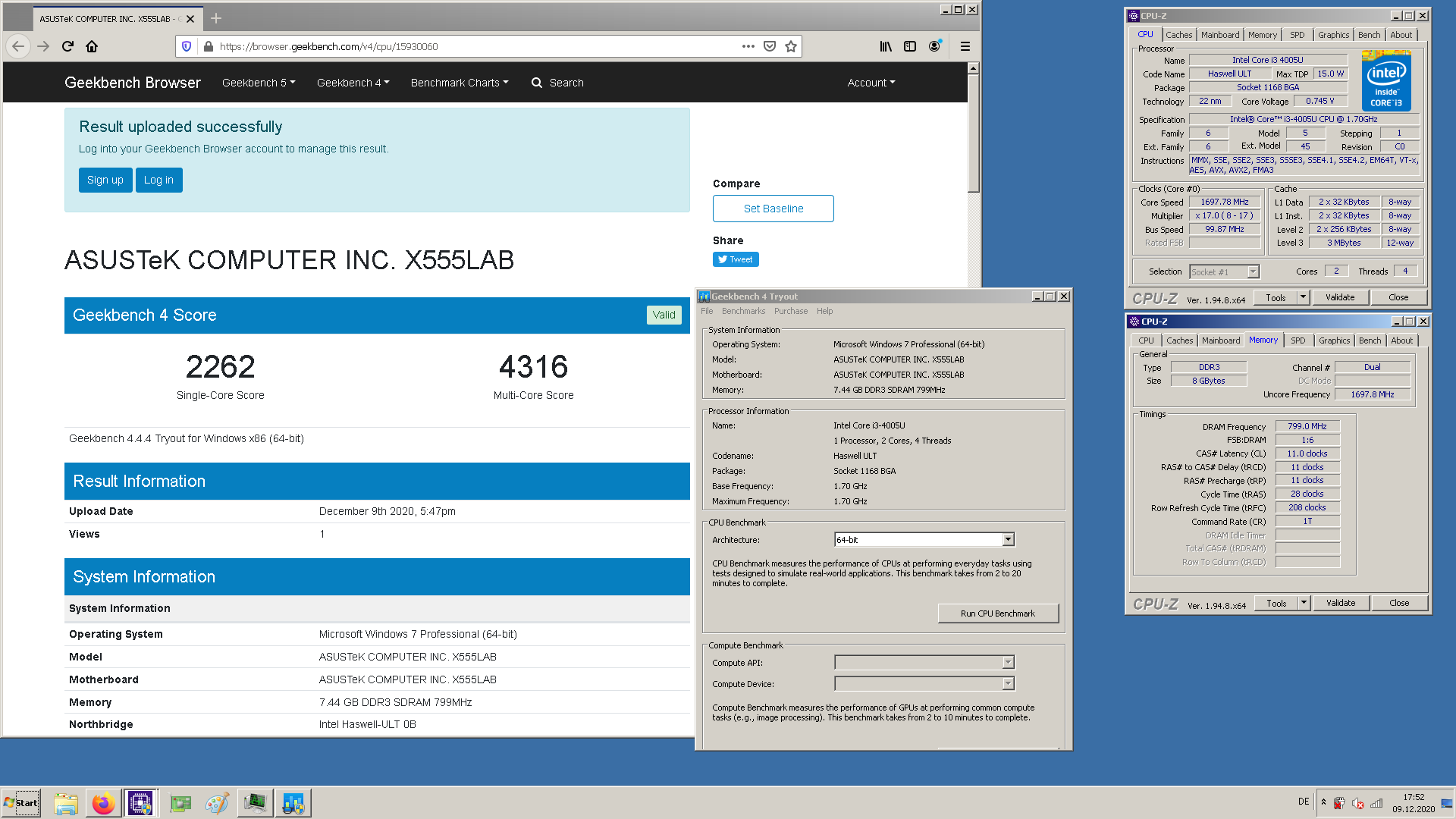Image resolution: width=1456 pixels, height=819 pixels.
Task: Switch to Firefox in taskbar
Action: tap(103, 802)
